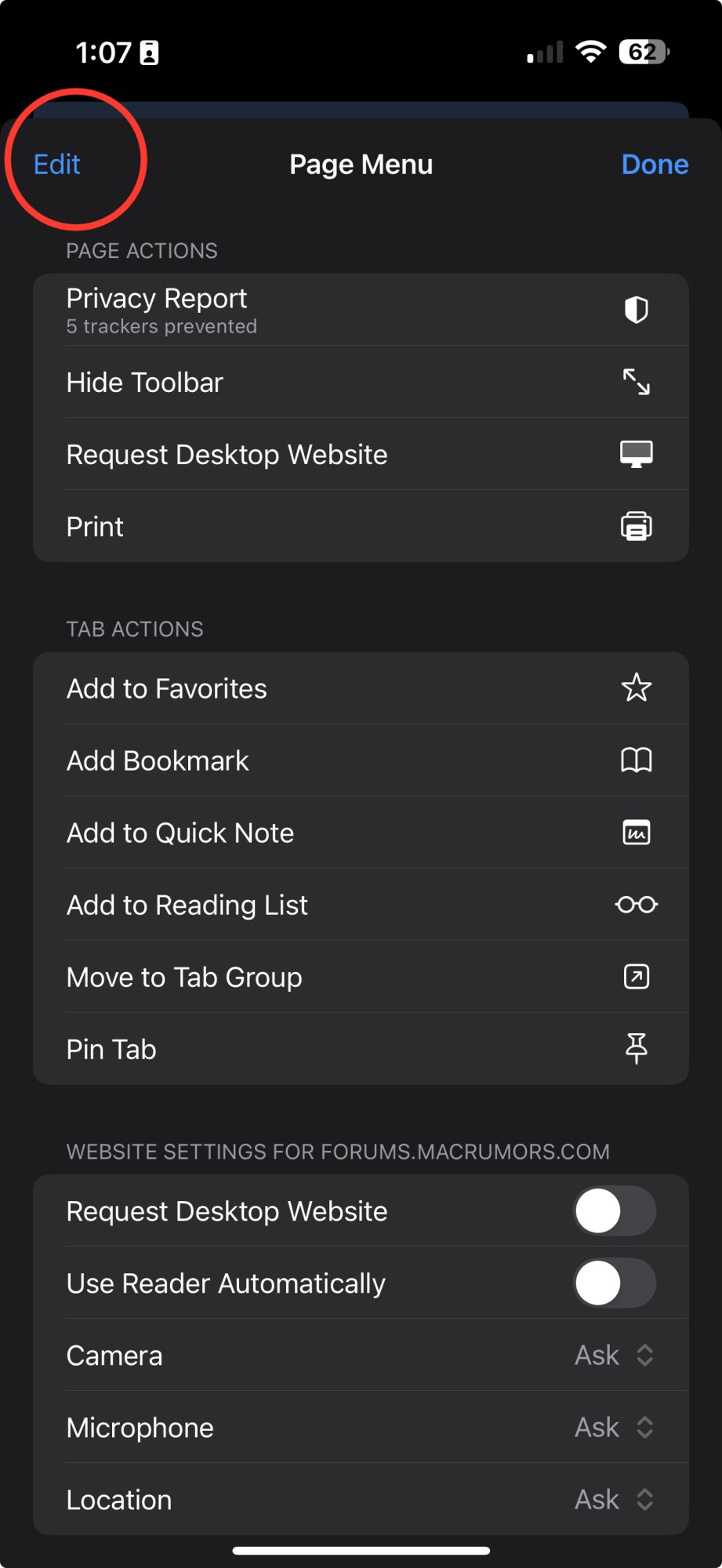722x1568 pixels.
Task: Tap the Wi-Fi status icon
Action: (x=590, y=52)
